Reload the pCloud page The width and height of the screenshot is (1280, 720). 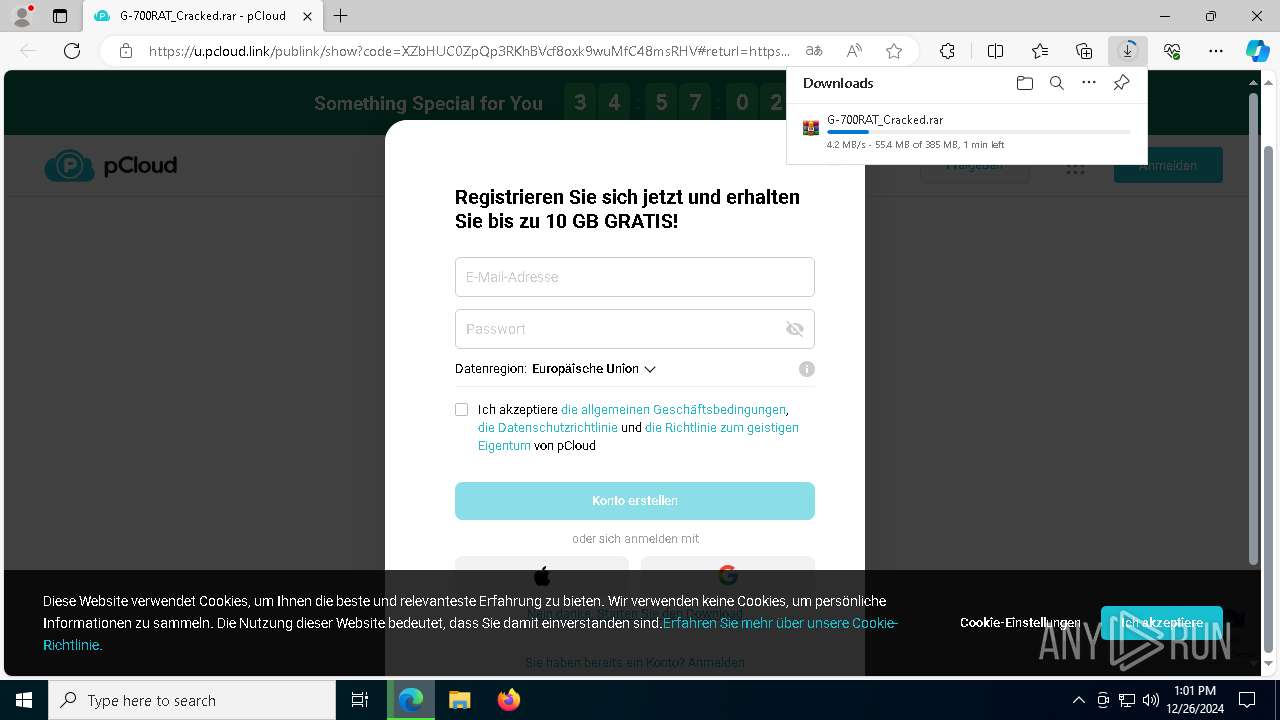click(72, 51)
